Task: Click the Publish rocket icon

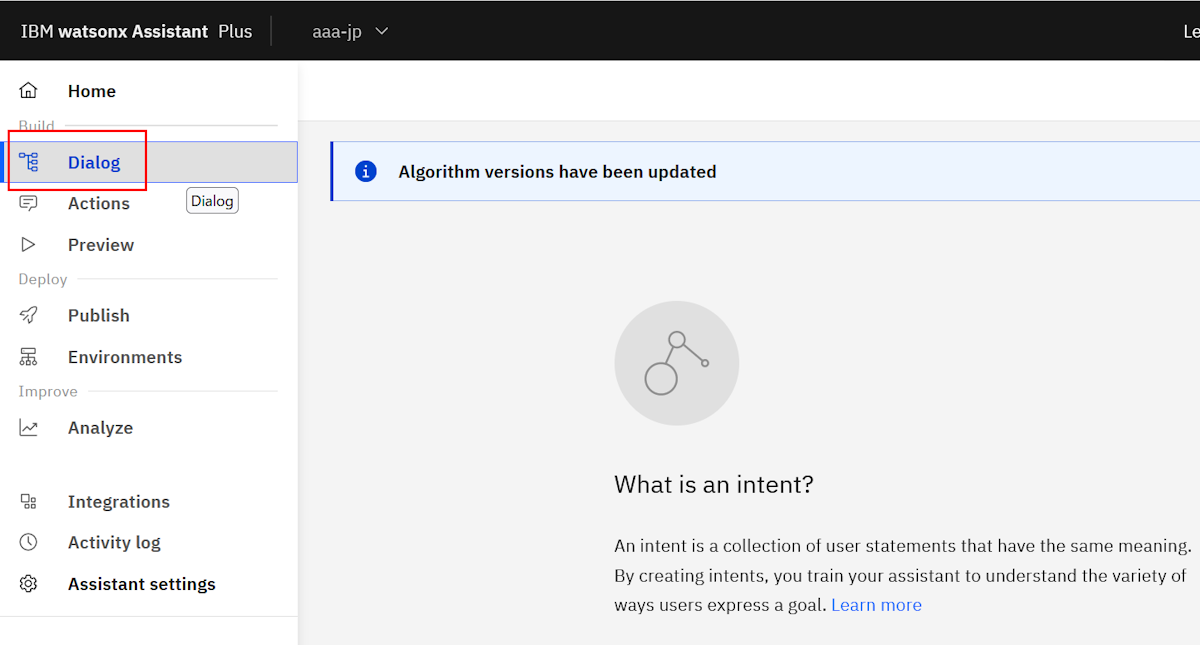Action: tap(28, 315)
